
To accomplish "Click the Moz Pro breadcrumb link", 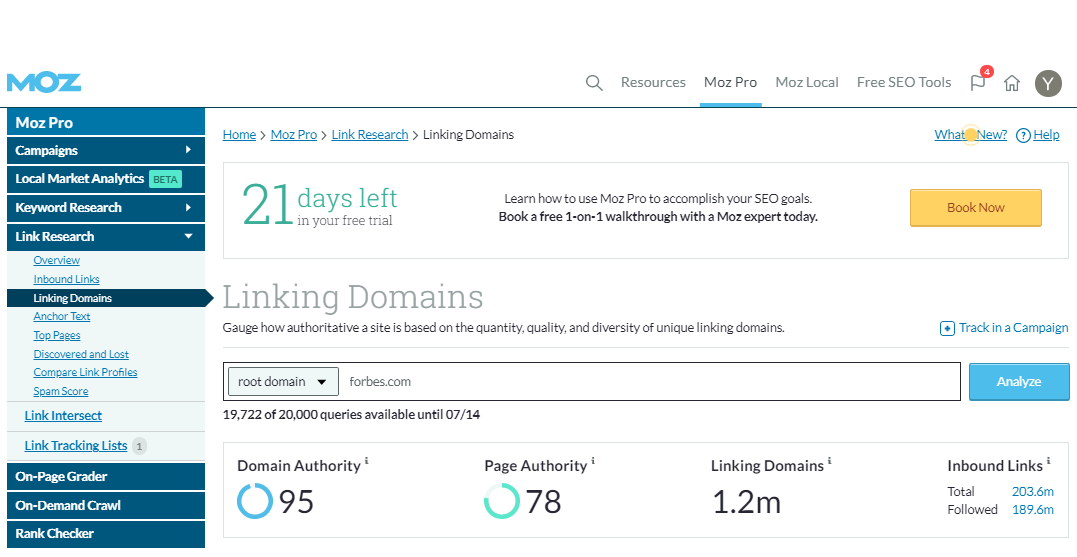I will tap(294, 135).
